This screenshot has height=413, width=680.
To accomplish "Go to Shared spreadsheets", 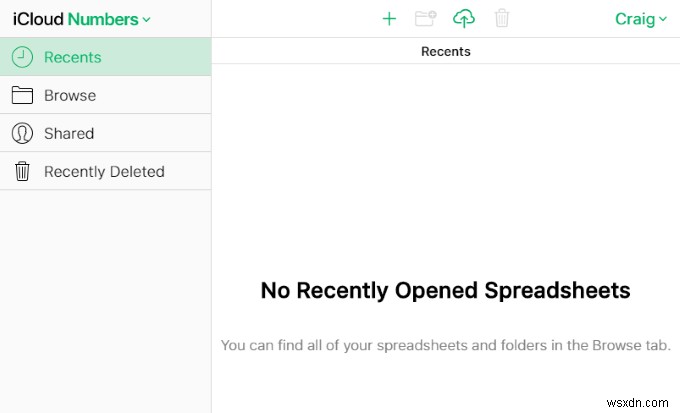I will (x=105, y=133).
